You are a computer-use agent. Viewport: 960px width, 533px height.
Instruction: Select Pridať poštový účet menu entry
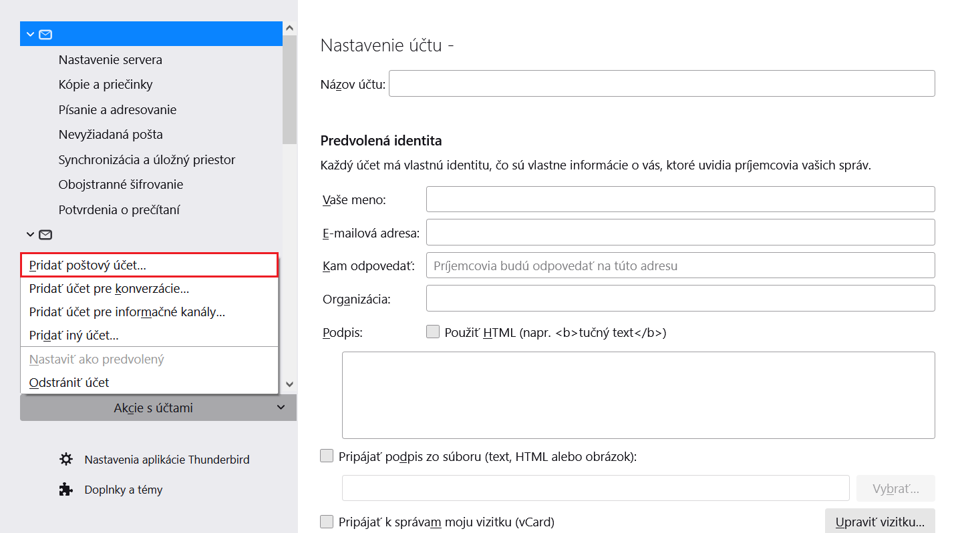coord(149,265)
